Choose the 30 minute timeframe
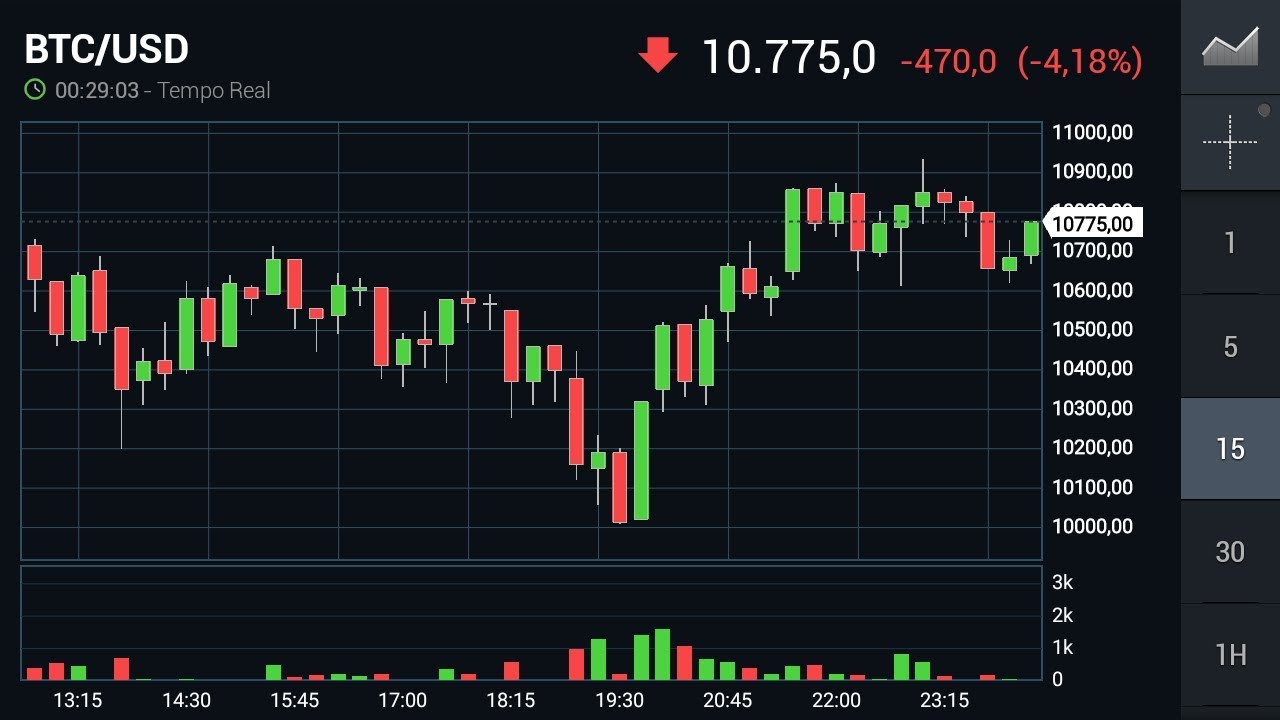 pos(1230,551)
